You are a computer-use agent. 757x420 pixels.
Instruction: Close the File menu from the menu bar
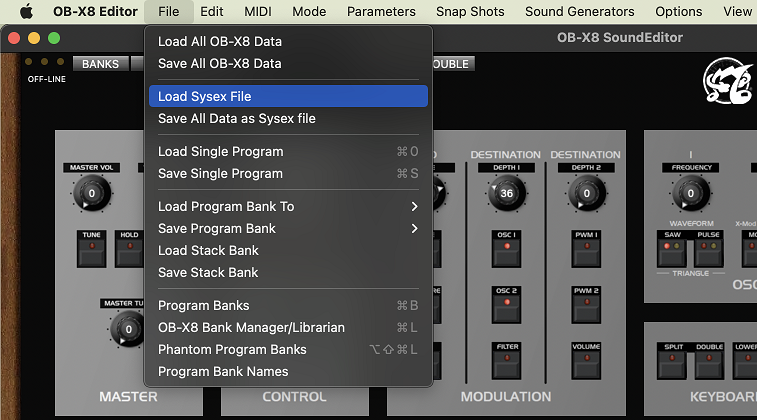[168, 11]
